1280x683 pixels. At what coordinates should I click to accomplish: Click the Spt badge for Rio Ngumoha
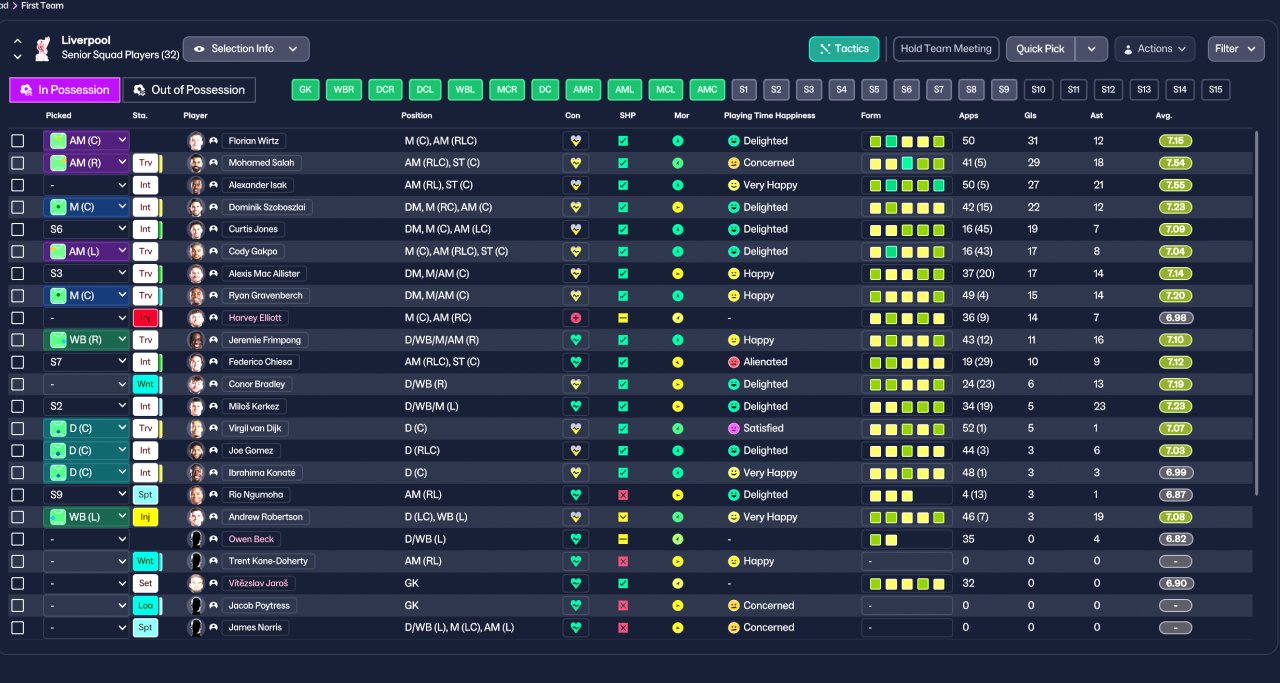(145, 495)
